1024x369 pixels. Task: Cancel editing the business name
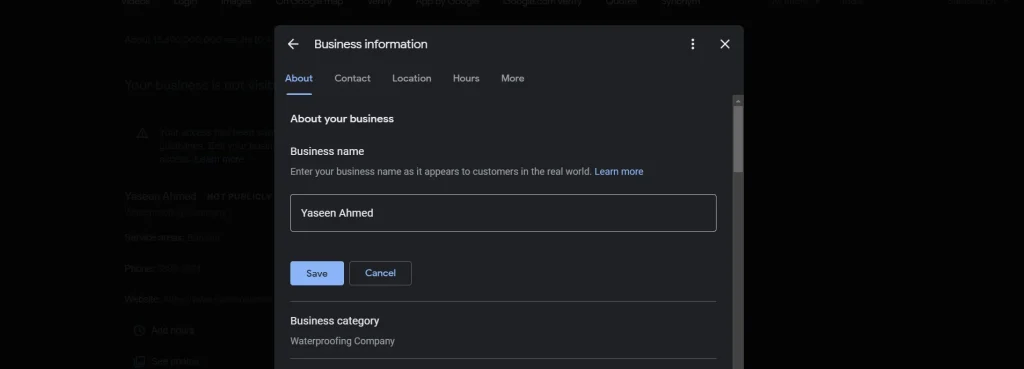coord(380,273)
